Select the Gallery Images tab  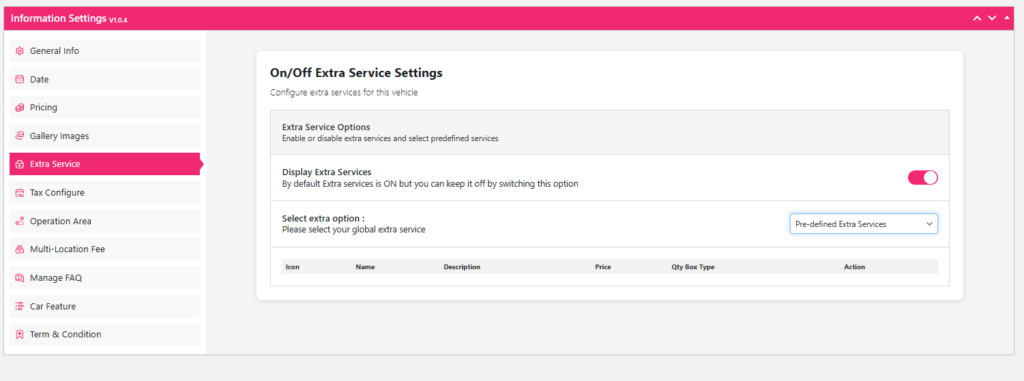pos(104,136)
